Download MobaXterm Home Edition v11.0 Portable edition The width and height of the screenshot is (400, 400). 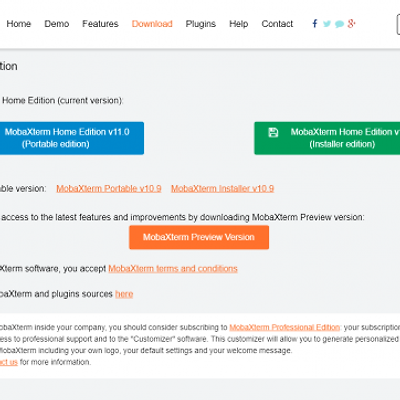pos(71,138)
